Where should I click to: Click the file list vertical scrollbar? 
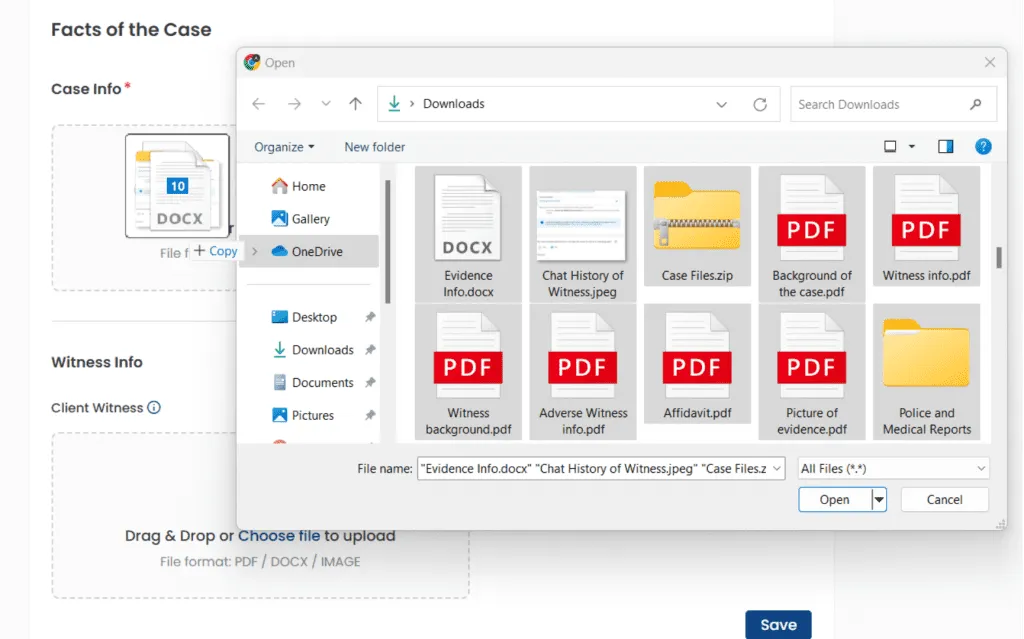coord(999,257)
